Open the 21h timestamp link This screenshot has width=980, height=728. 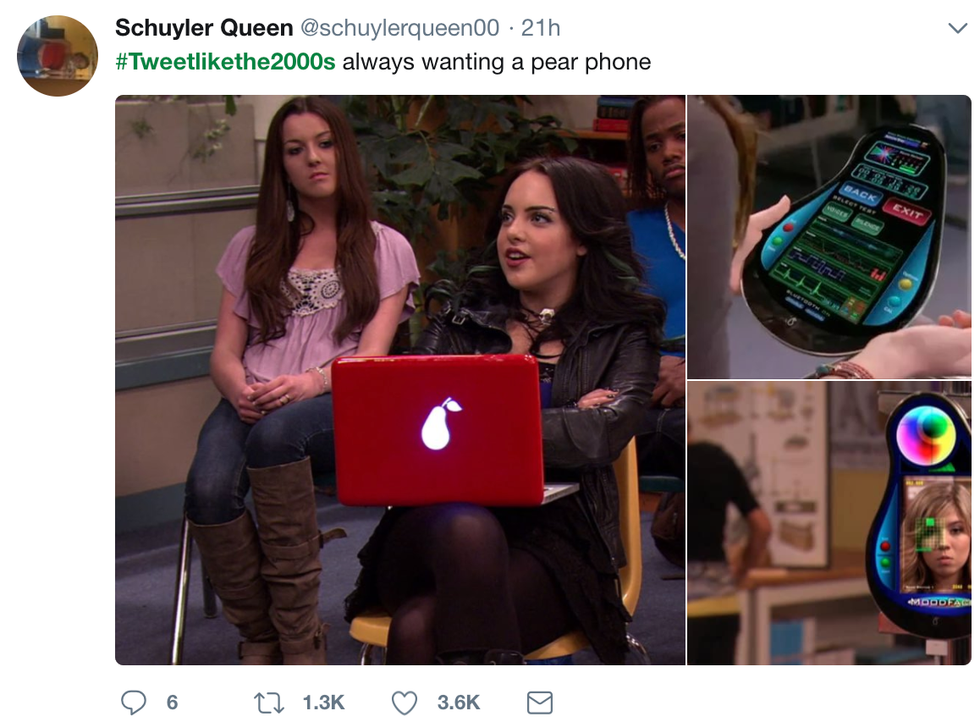coord(541,28)
